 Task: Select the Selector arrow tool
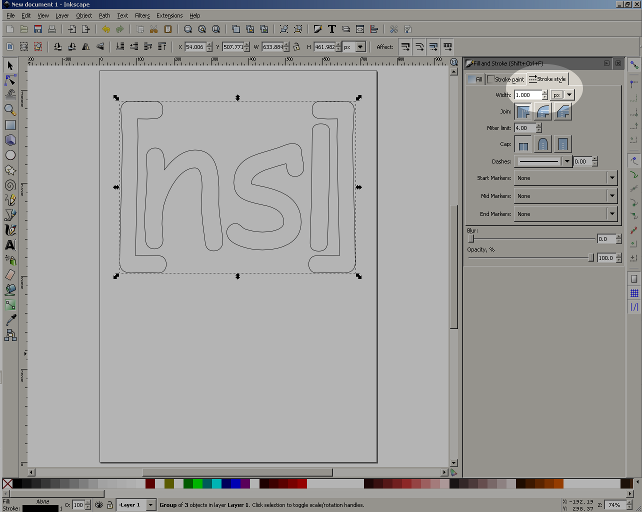(x=10, y=64)
